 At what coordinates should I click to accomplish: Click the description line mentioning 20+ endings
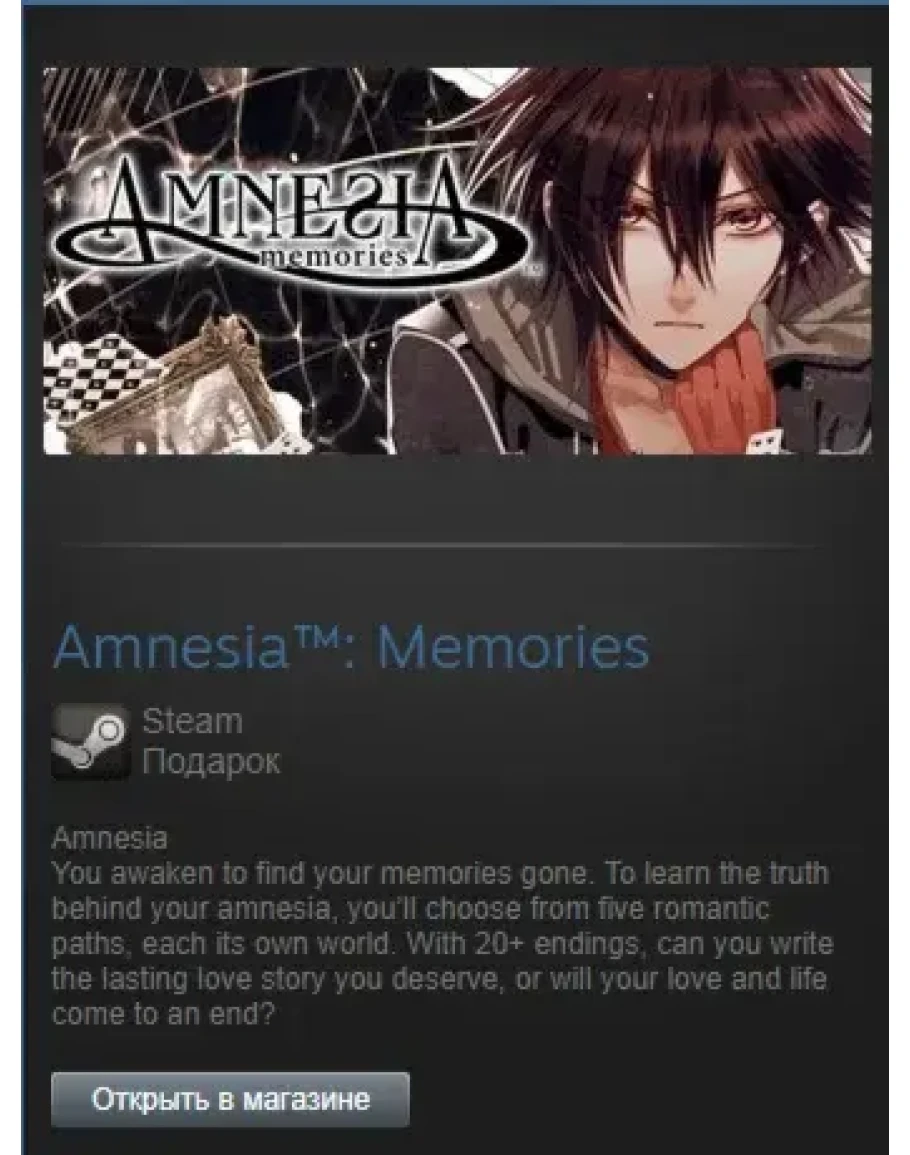(x=442, y=944)
